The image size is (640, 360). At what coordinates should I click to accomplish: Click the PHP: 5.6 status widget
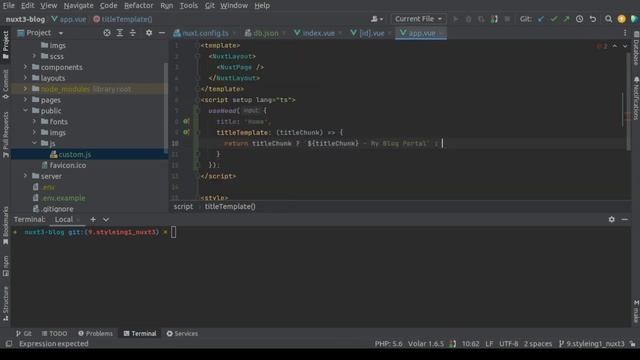point(388,344)
